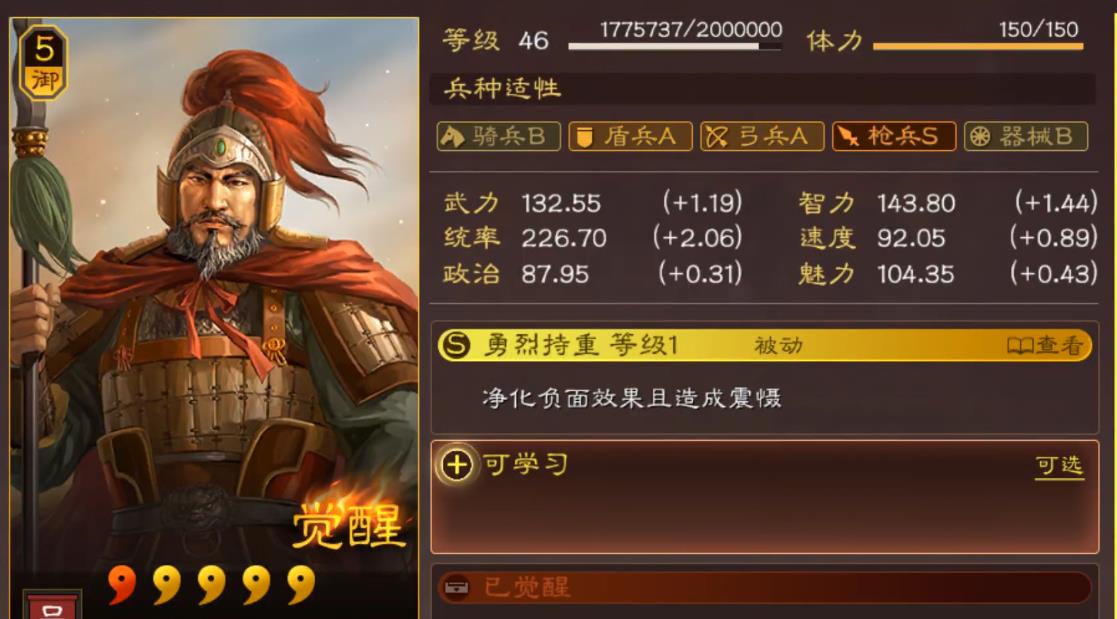Click the 勇烈持重 skill header bar
The height and width of the screenshot is (619, 1117).
tap(764, 345)
